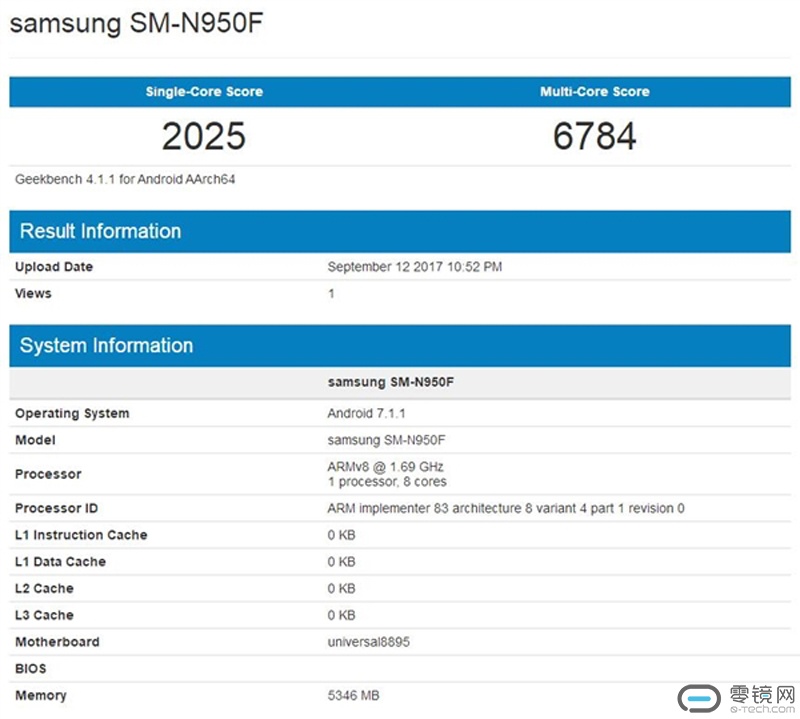
Task: Click the page title samsung SM-N950F
Action: 136,23
